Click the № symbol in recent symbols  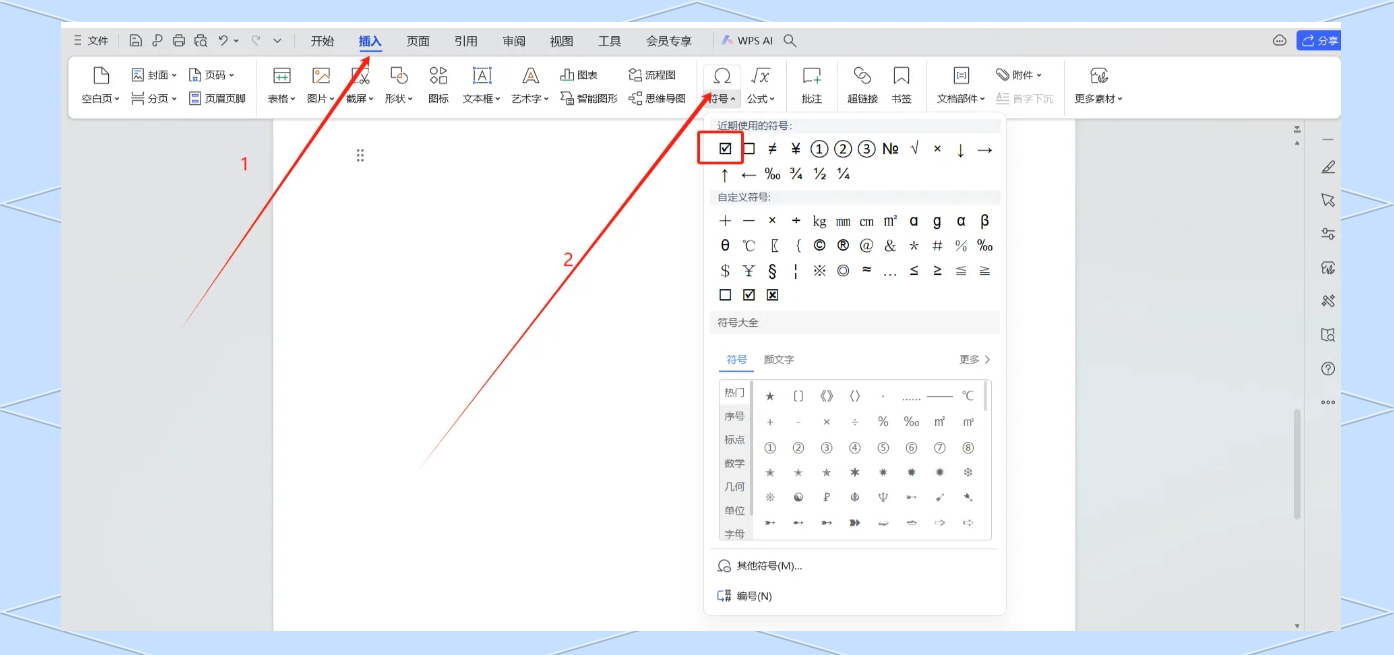890,149
